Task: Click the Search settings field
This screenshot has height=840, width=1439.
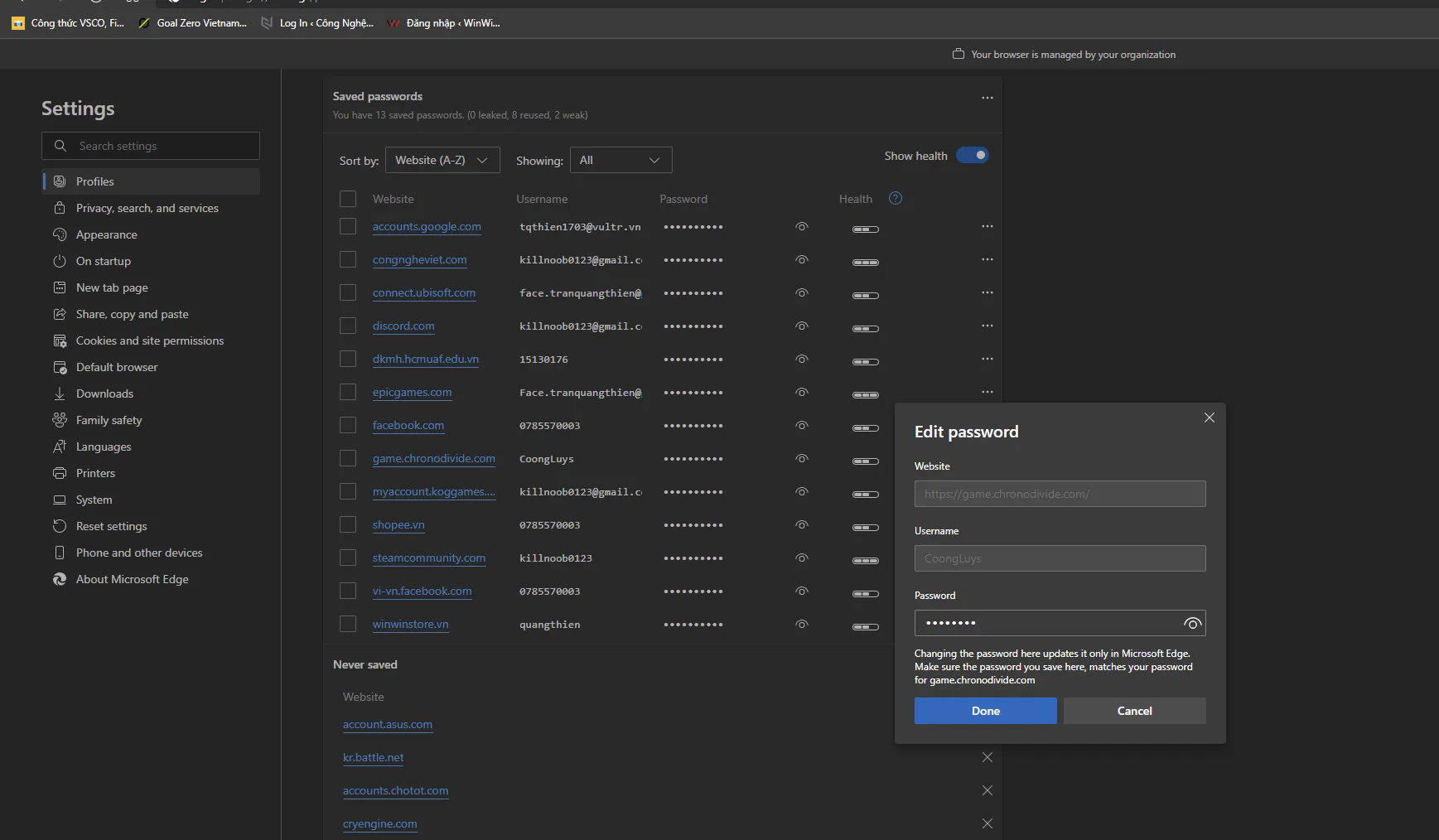Action: [x=151, y=146]
